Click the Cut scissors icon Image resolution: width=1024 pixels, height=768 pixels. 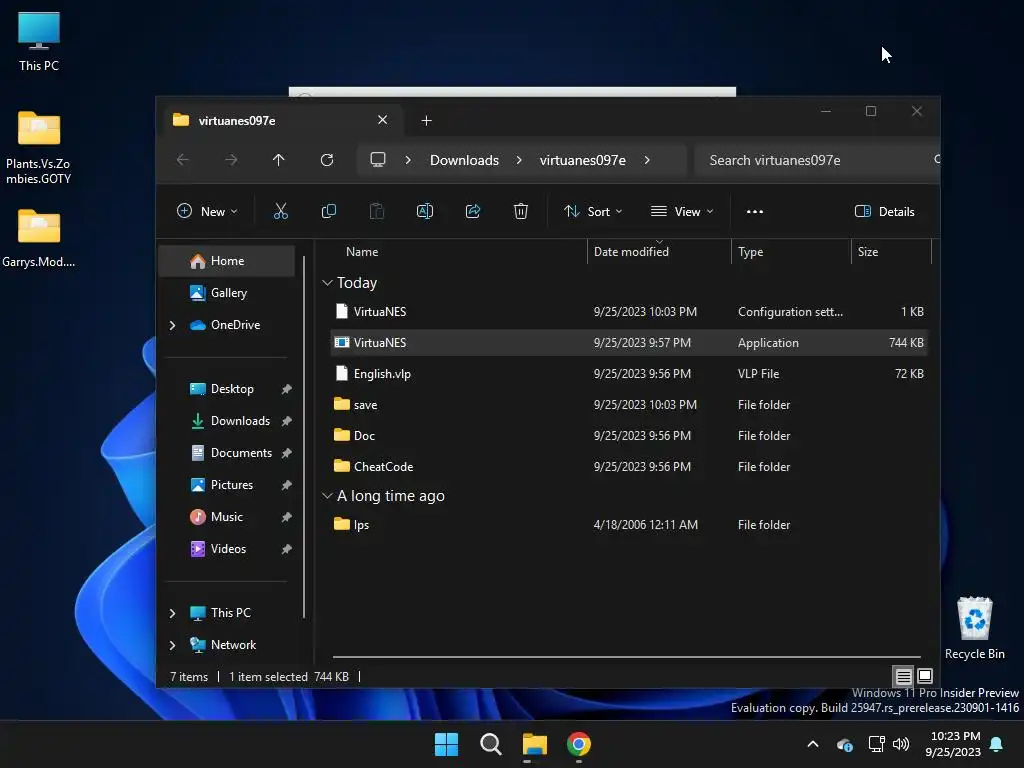click(280, 212)
